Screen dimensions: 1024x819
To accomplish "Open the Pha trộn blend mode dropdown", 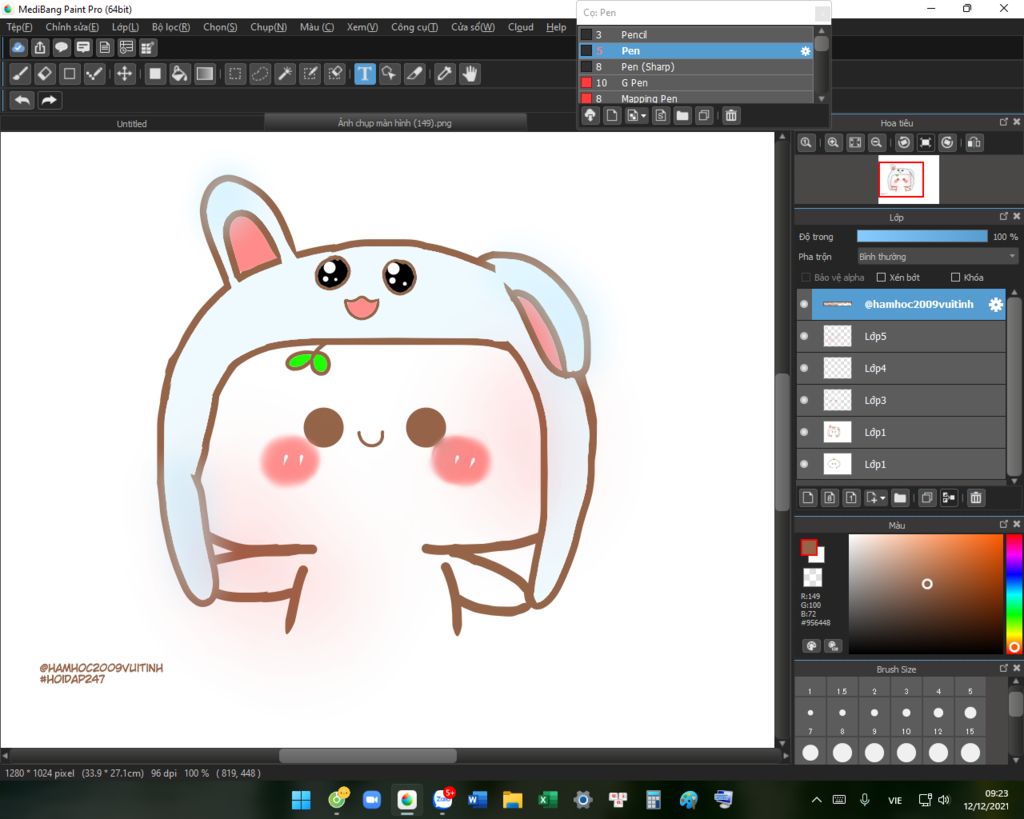I will (937, 257).
